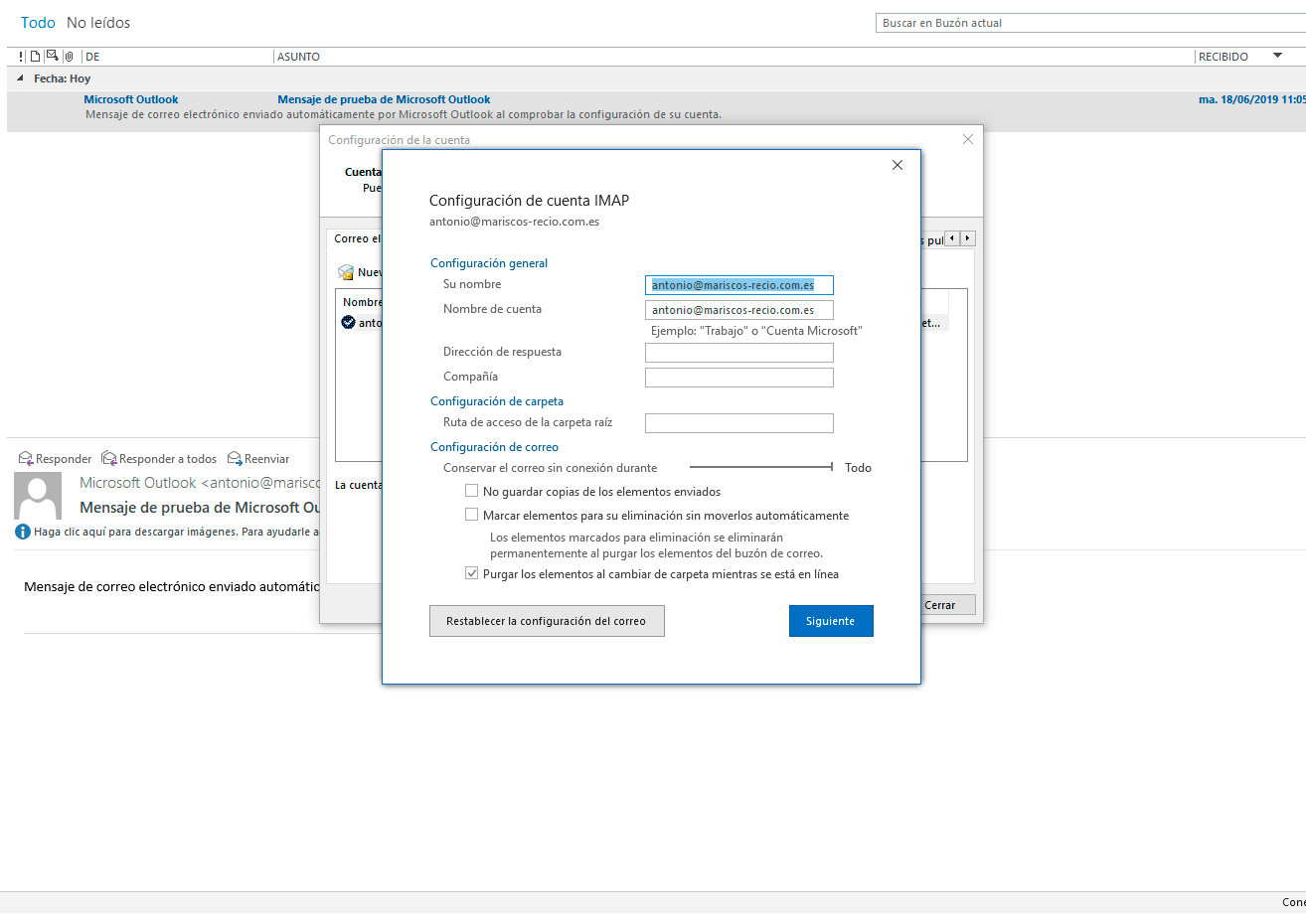Sort by the reminder page column icon
The image size is (1306, 924).
click(35, 57)
